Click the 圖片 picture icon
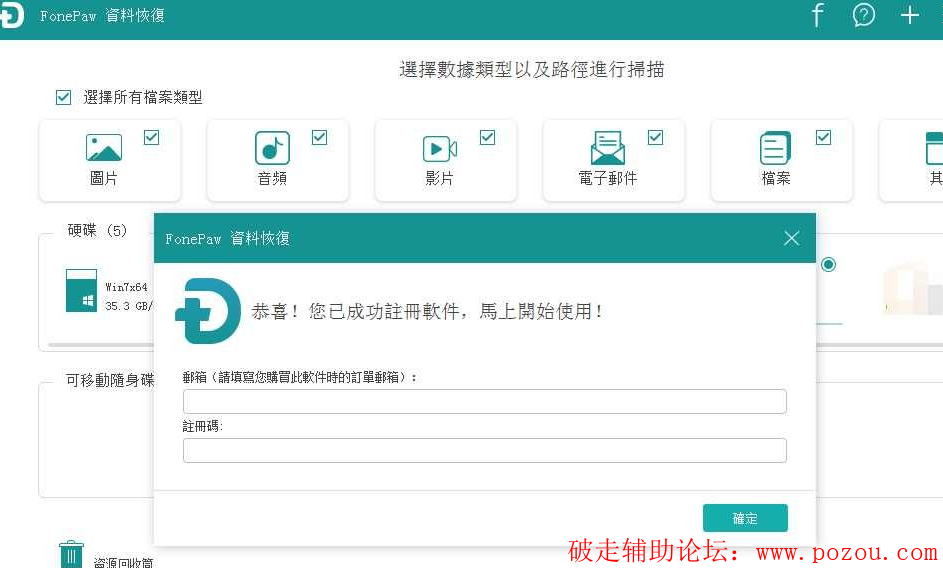The image size is (943, 568). click(104, 148)
